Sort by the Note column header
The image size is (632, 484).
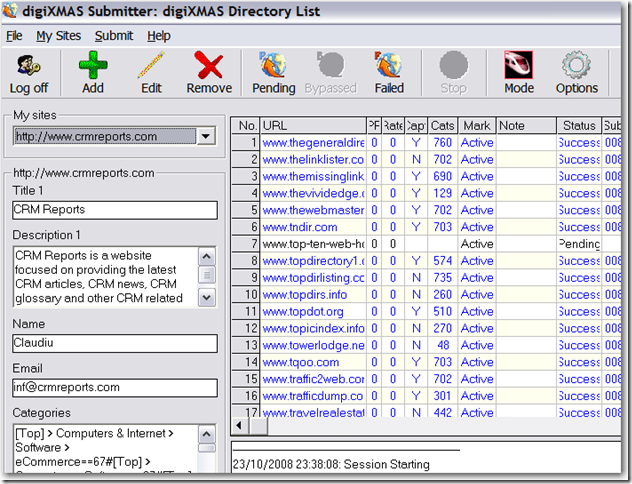pos(526,126)
